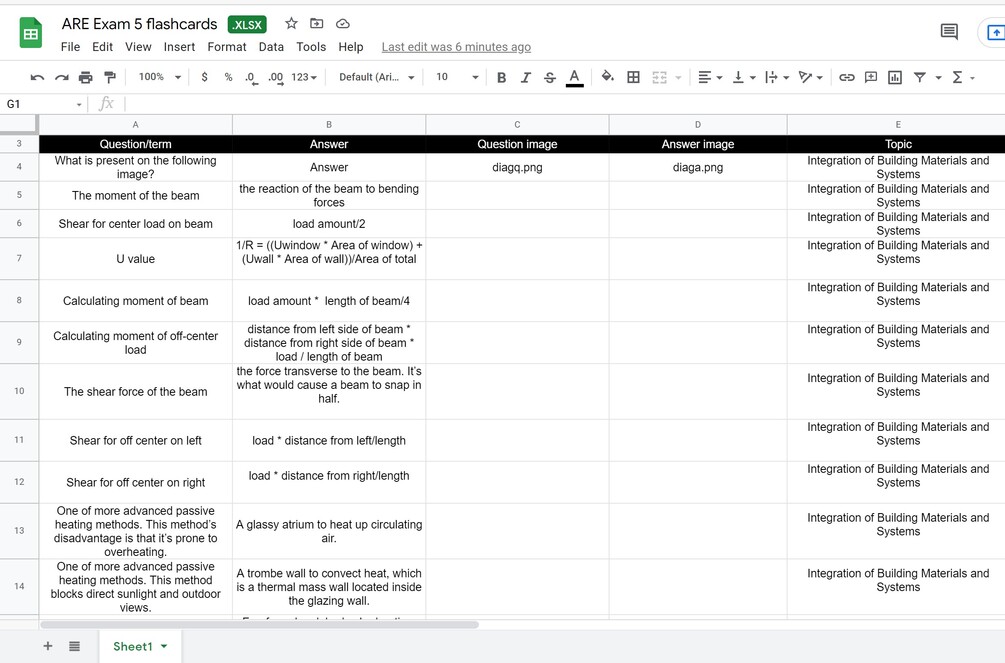
Task: Open the Borders tool
Action: (x=633, y=78)
